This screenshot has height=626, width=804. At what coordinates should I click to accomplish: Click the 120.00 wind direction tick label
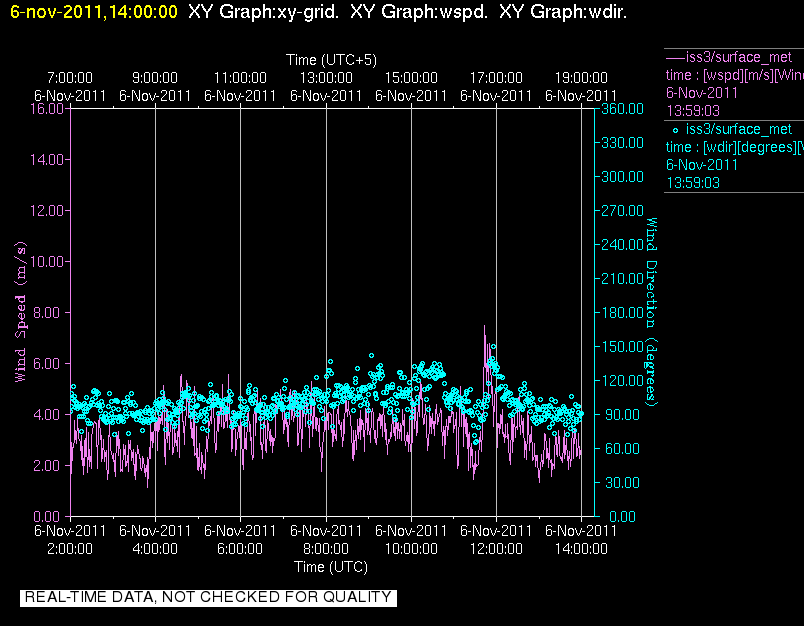click(622, 380)
